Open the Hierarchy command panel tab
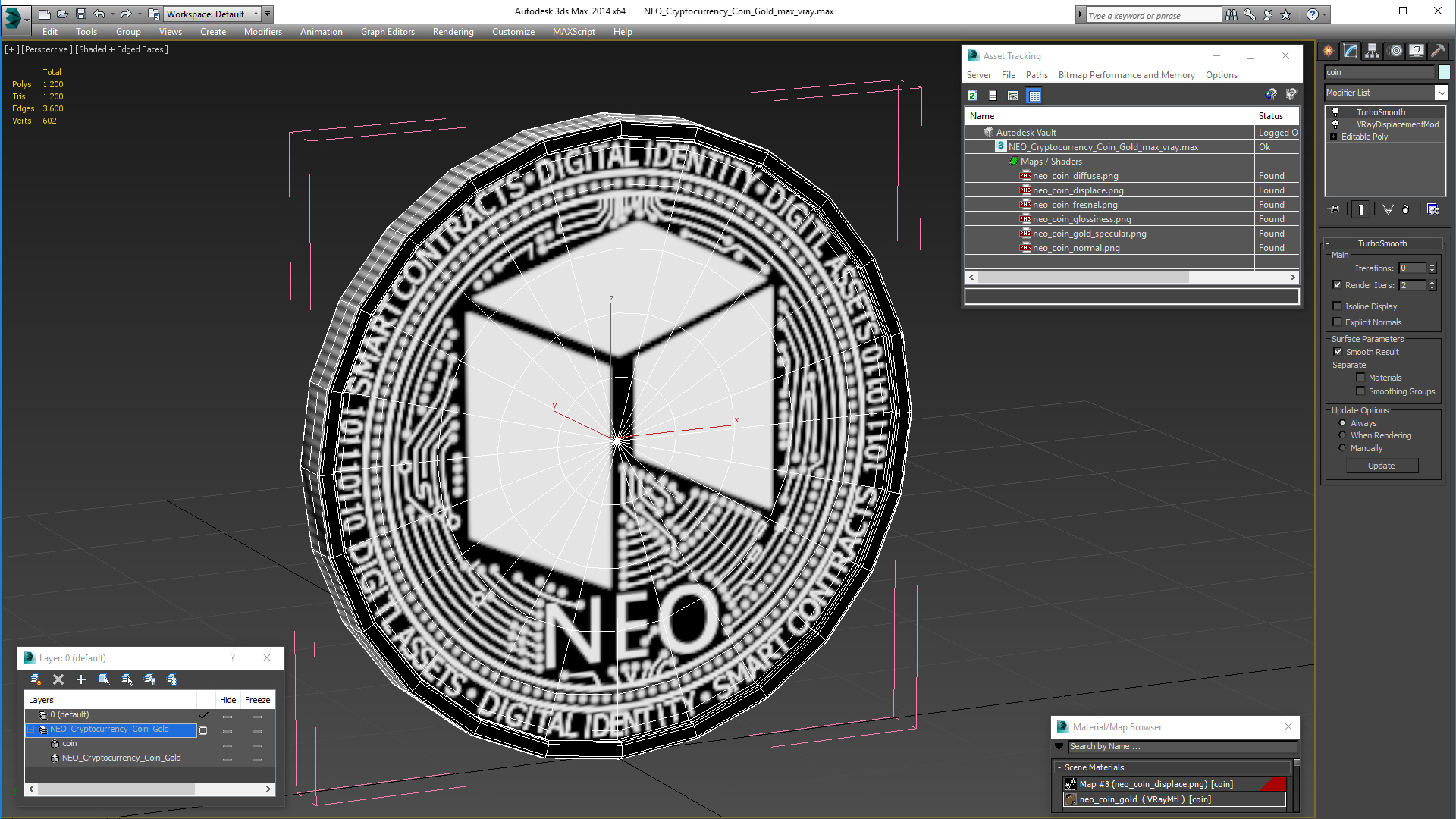The height and width of the screenshot is (819, 1456). click(1372, 51)
